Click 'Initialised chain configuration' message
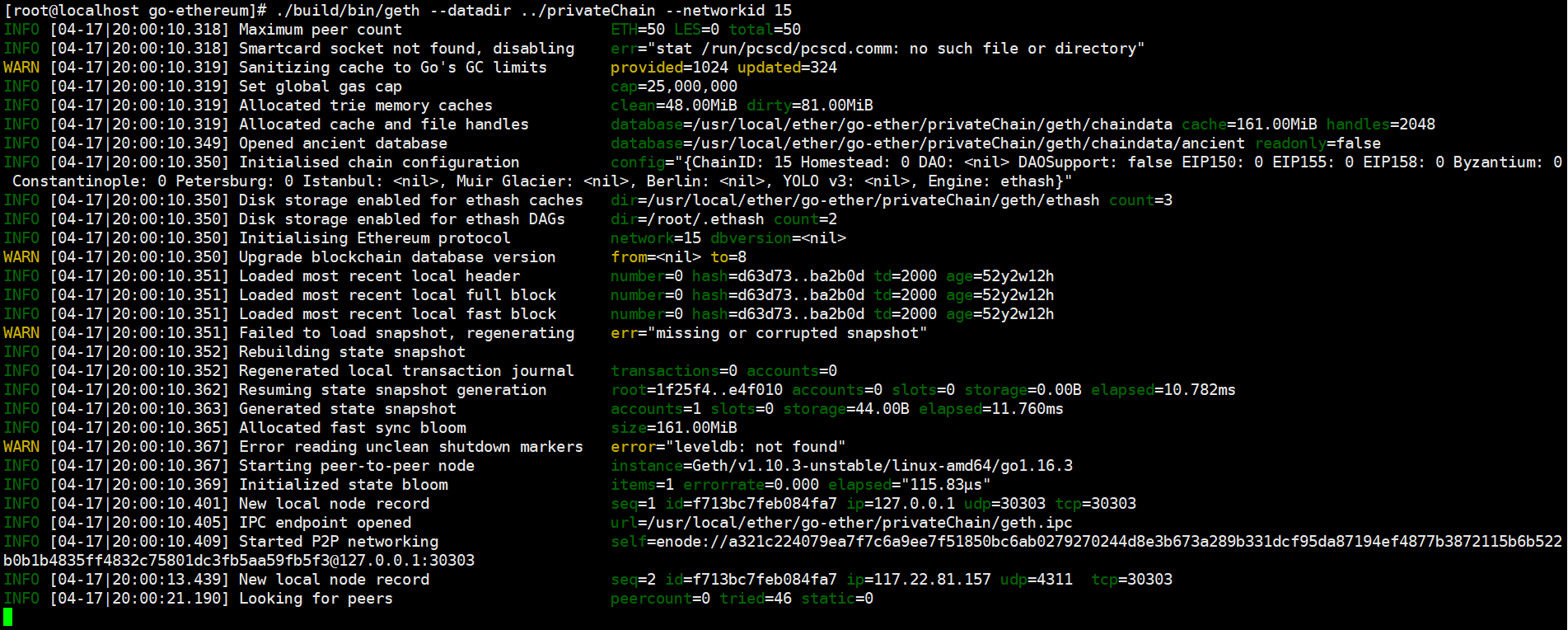The width and height of the screenshot is (1568, 630). coord(379,162)
